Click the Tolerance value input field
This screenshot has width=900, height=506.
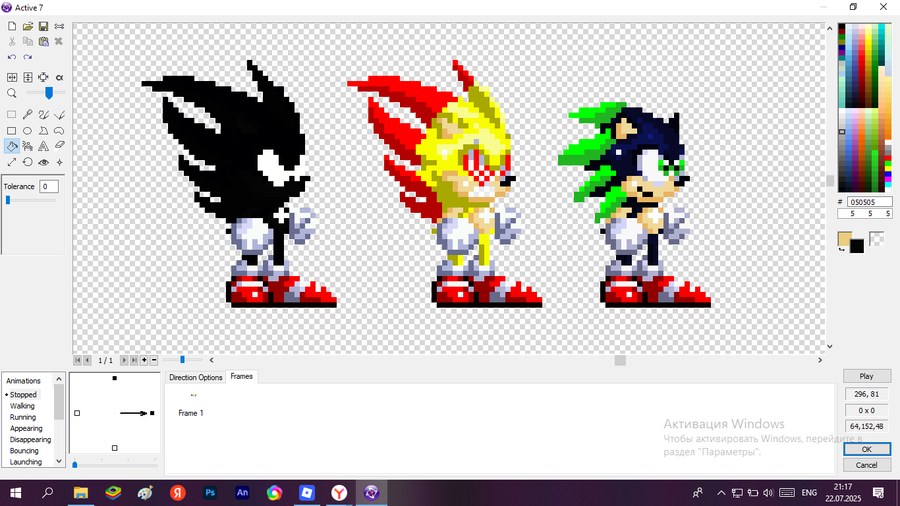[x=49, y=186]
